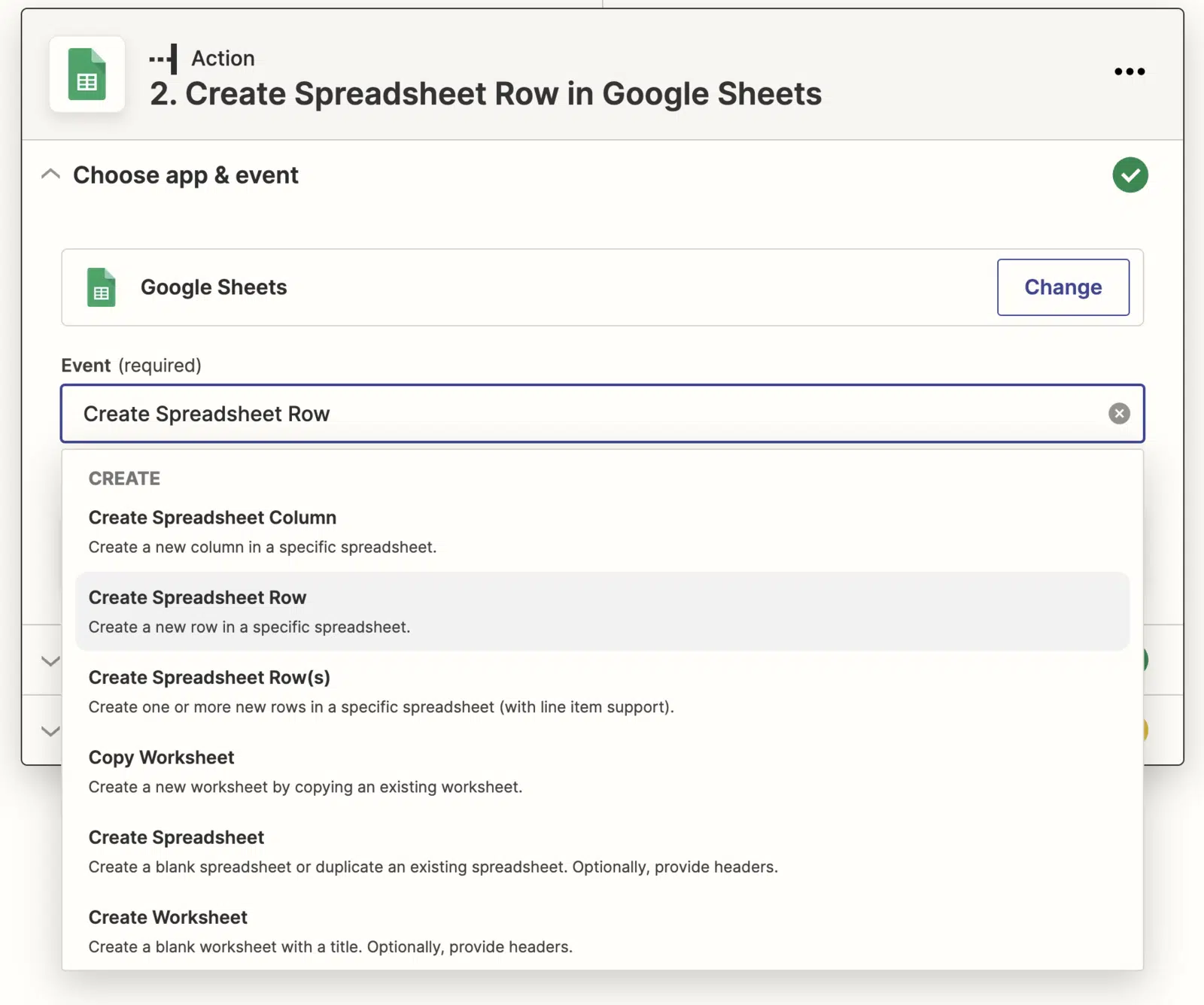Click 'Create a new worksheet by copying an existing worksheet.'
The width and height of the screenshot is (1204, 1005).
point(305,787)
